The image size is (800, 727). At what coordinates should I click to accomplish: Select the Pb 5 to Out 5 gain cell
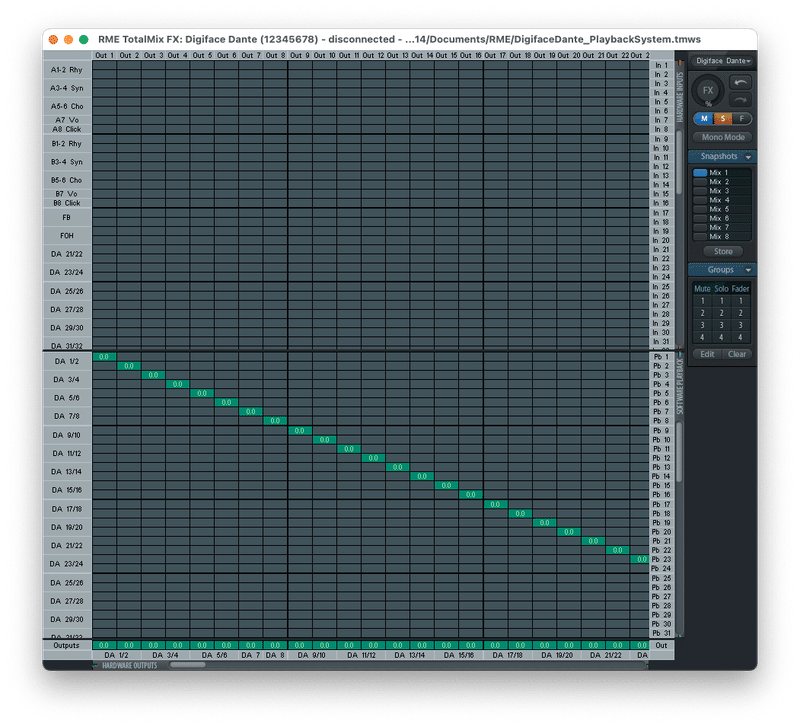click(202, 393)
